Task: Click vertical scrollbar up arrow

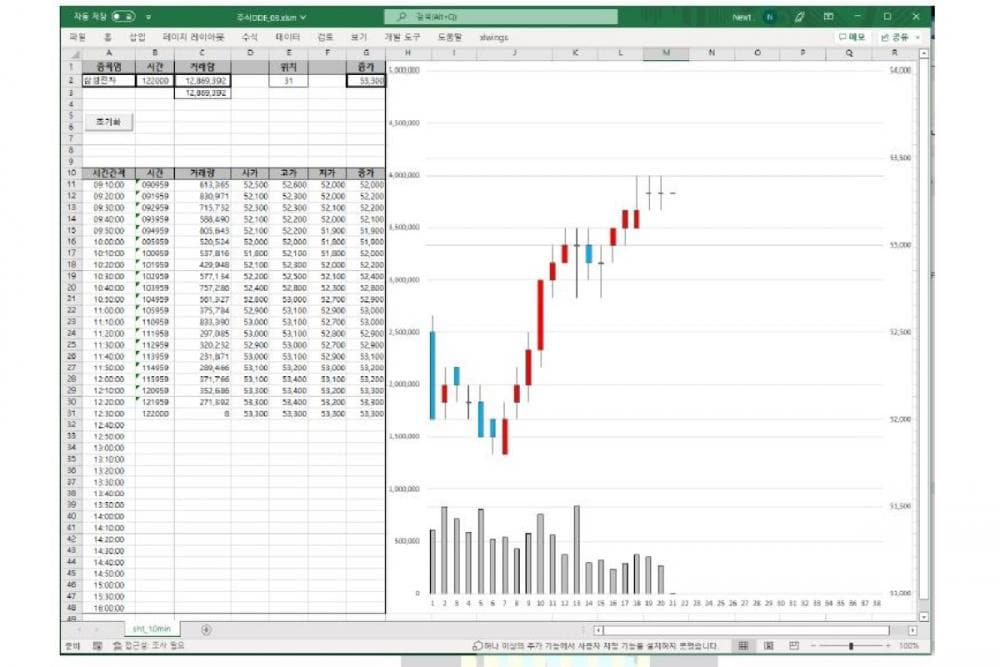Action: coord(923,54)
